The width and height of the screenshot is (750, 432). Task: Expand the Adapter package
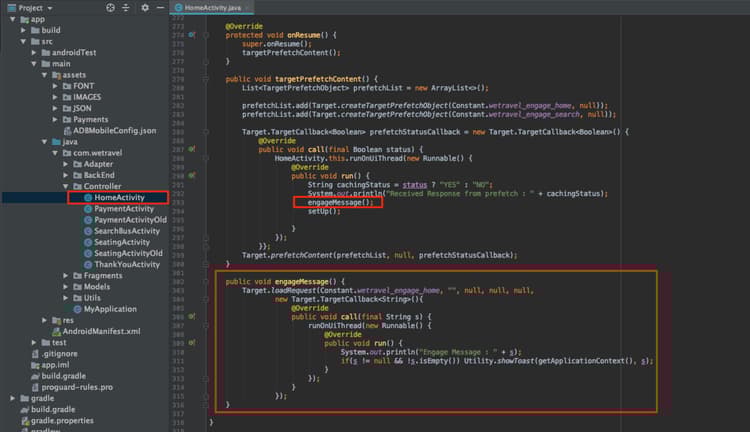click(66, 164)
